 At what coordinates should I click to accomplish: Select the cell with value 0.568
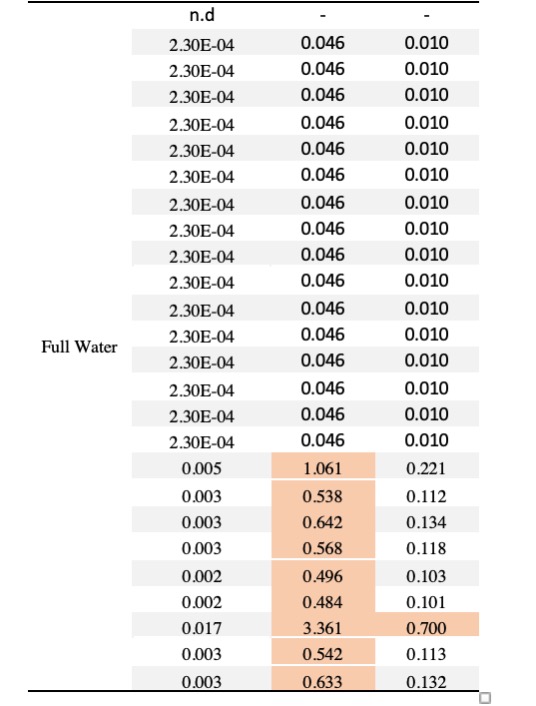coord(323,545)
